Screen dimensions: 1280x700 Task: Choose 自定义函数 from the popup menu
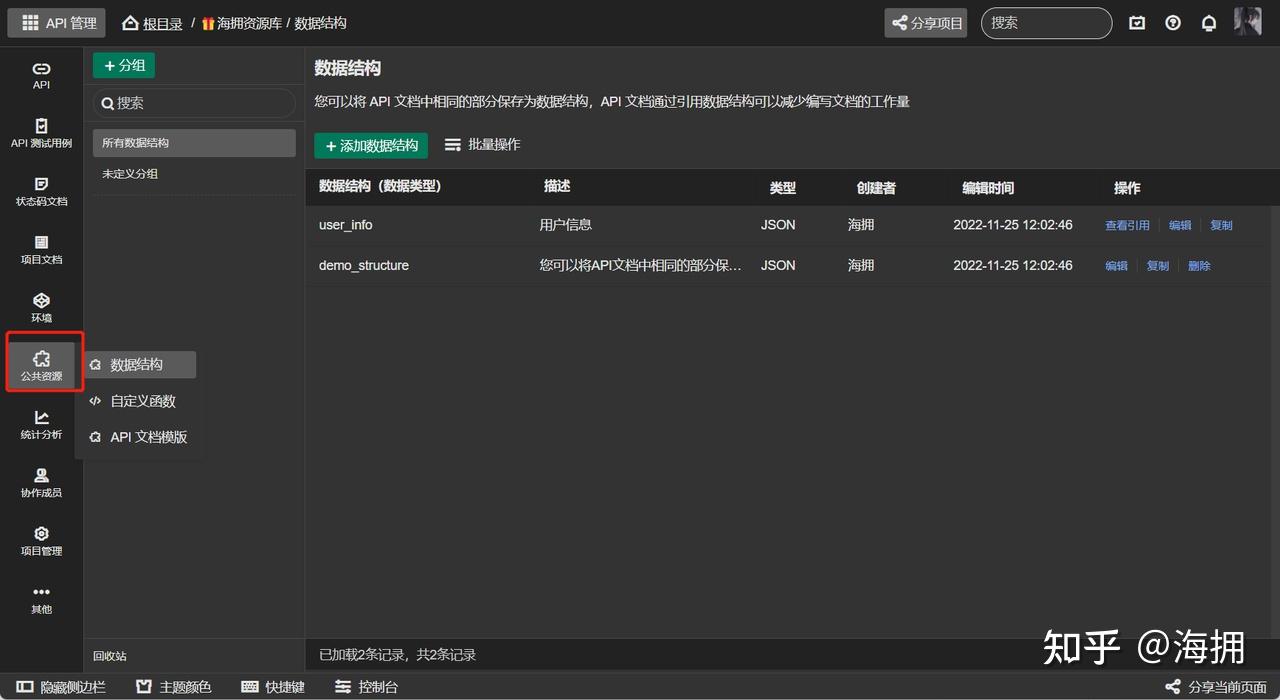tap(139, 401)
